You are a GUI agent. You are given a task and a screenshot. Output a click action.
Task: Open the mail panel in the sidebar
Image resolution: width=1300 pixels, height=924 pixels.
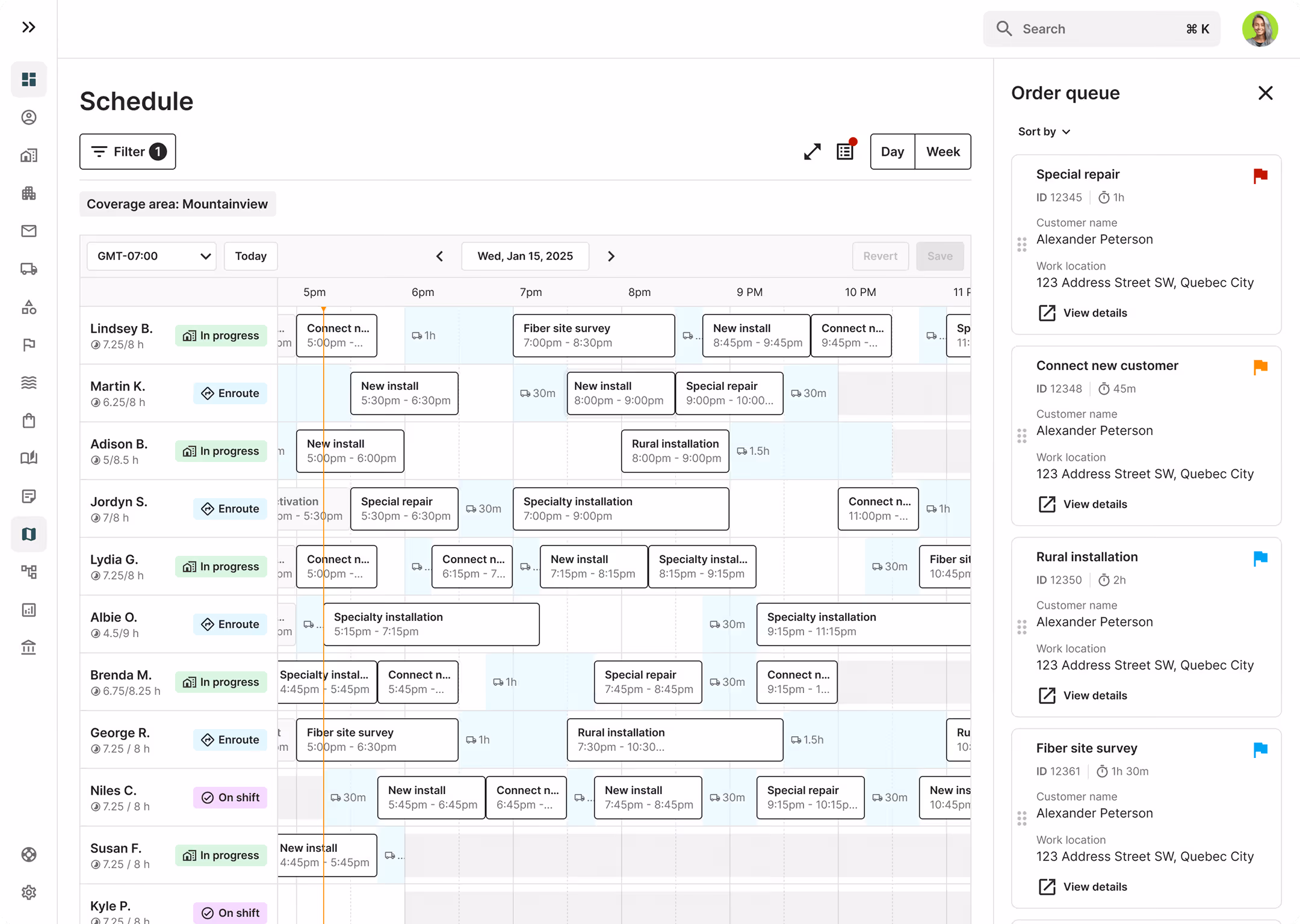coord(29,230)
